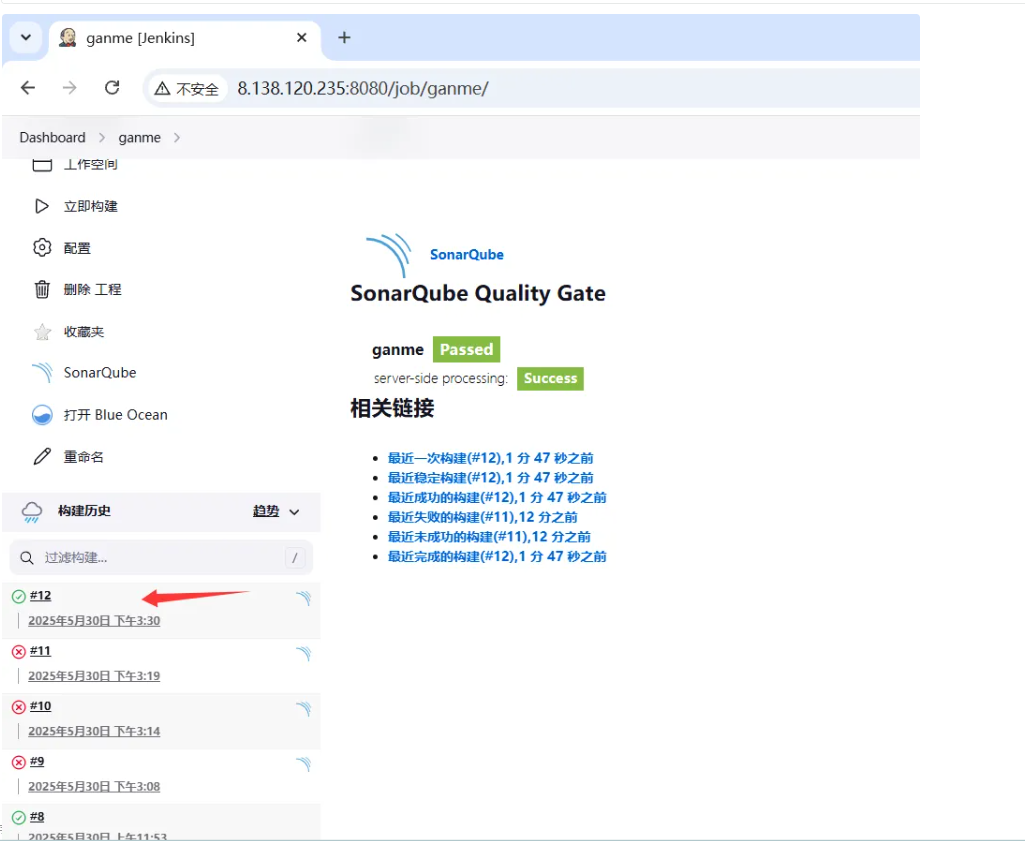Click build #8 success status icon

tap(19, 817)
